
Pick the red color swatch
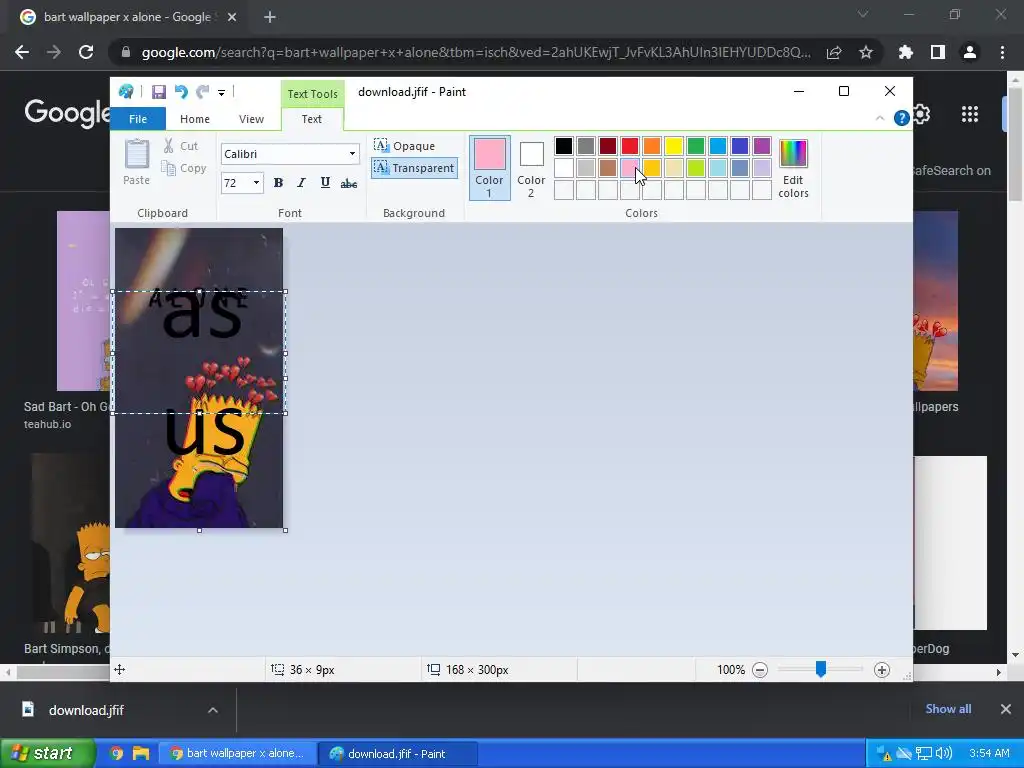tap(630, 146)
